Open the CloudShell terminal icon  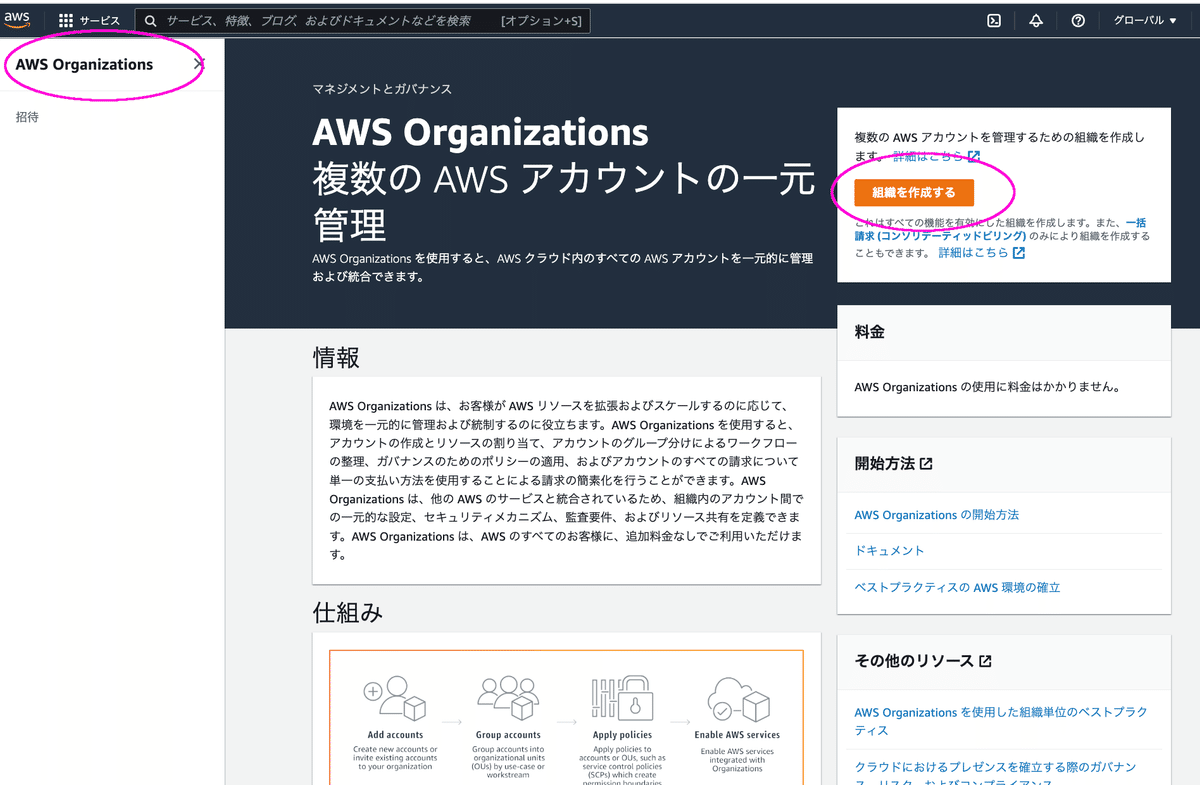(994, 20)
